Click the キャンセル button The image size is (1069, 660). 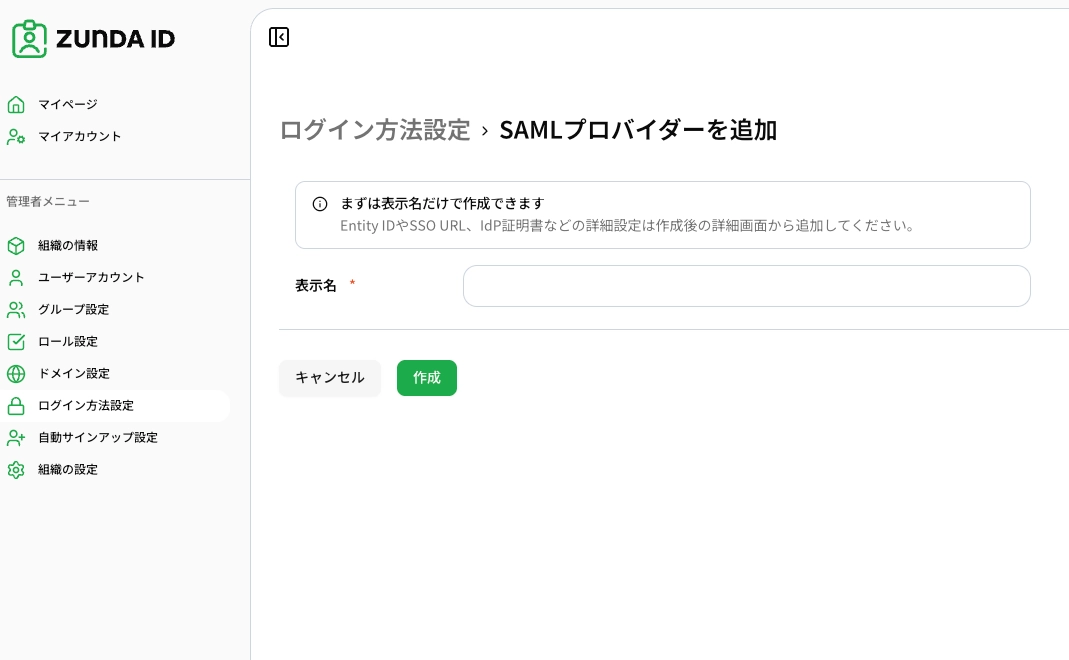[330, 378]
